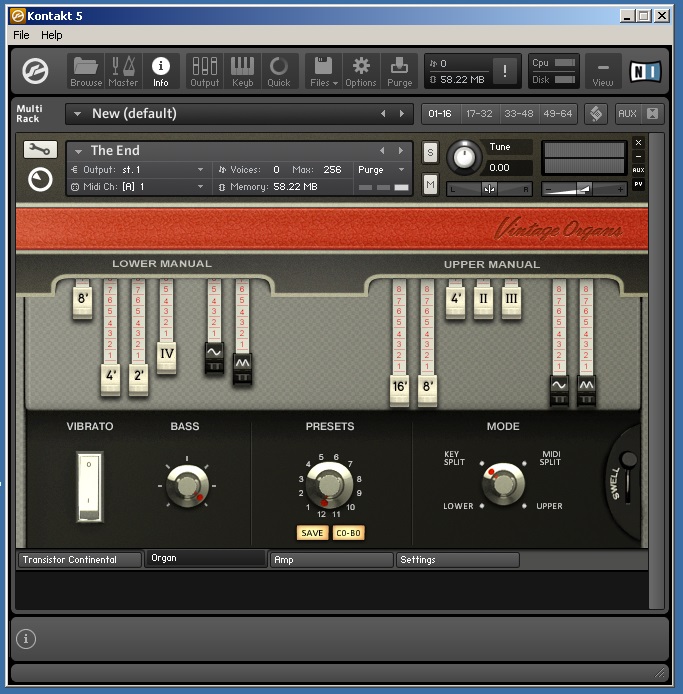The image size is (683, 694).
Task: Flip the Vibrato rocker switch
Action: pyautogui.click(x=90, y=485)
